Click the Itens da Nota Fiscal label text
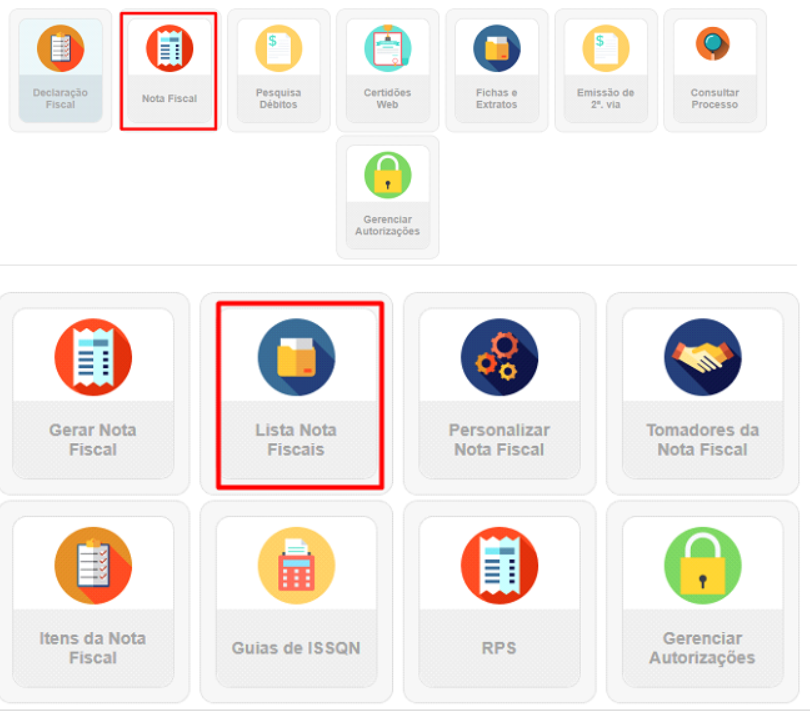Image resolution: width=810 pixels, height=711 pixels. 93,647
